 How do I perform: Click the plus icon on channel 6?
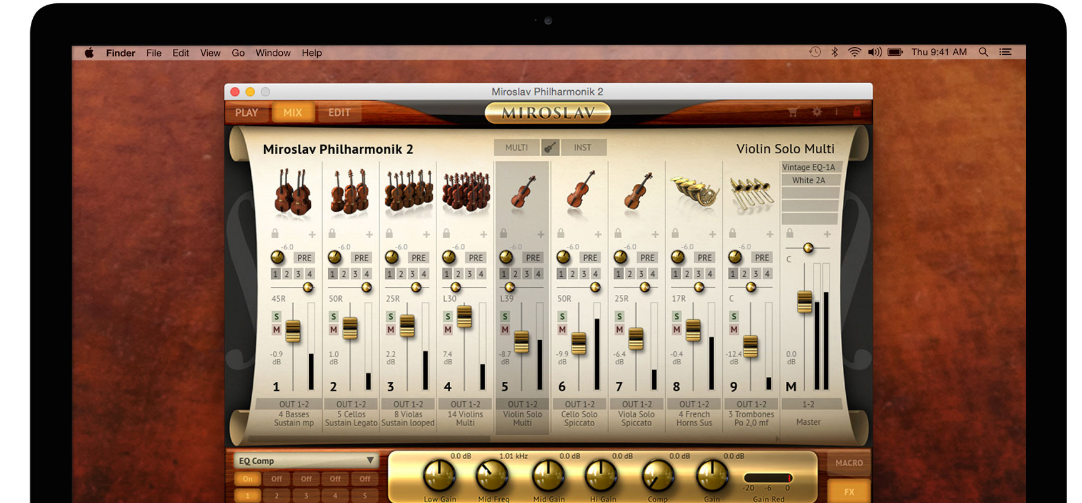tap(598, 235)
